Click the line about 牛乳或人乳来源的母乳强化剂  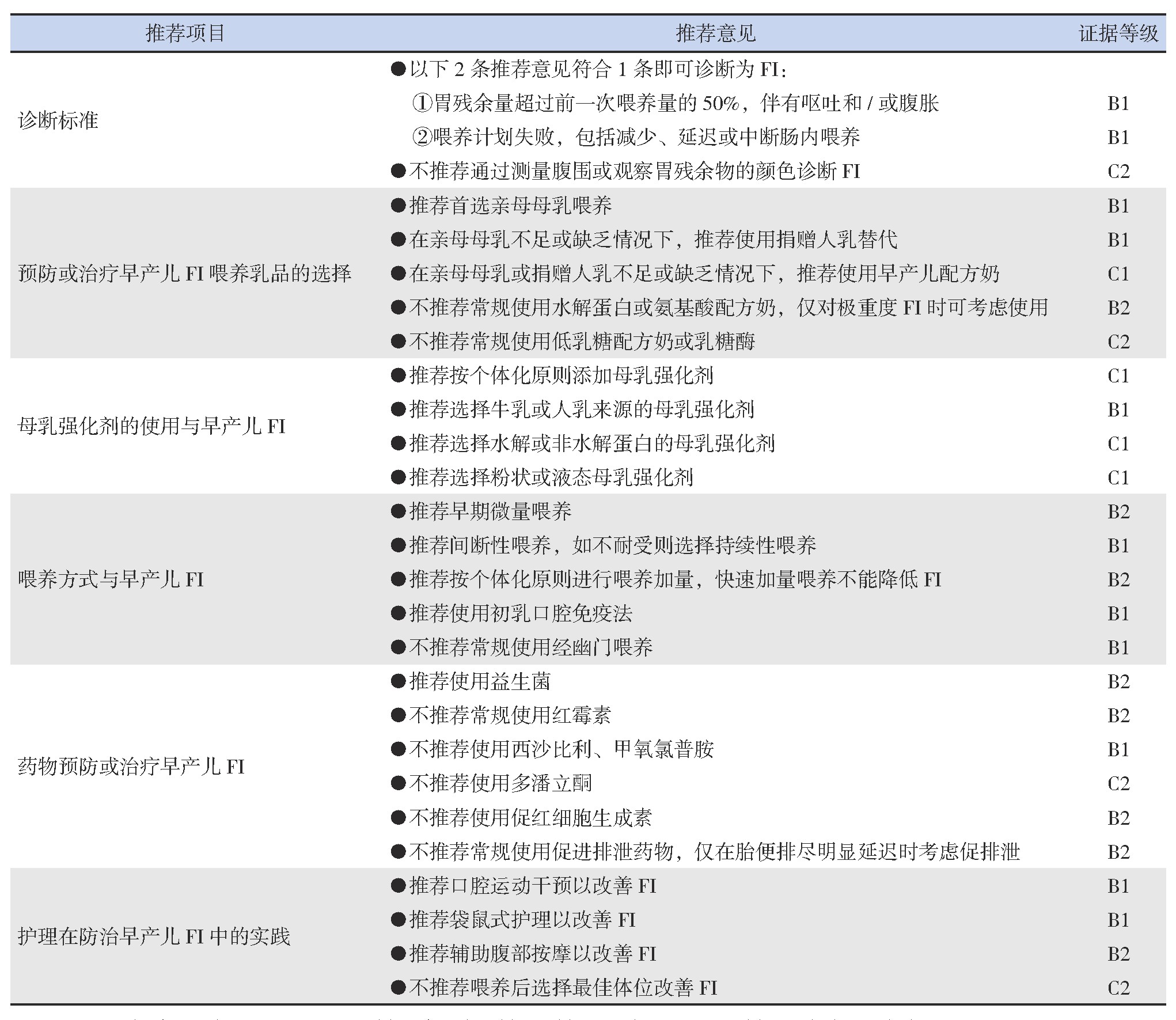[572, 409]
